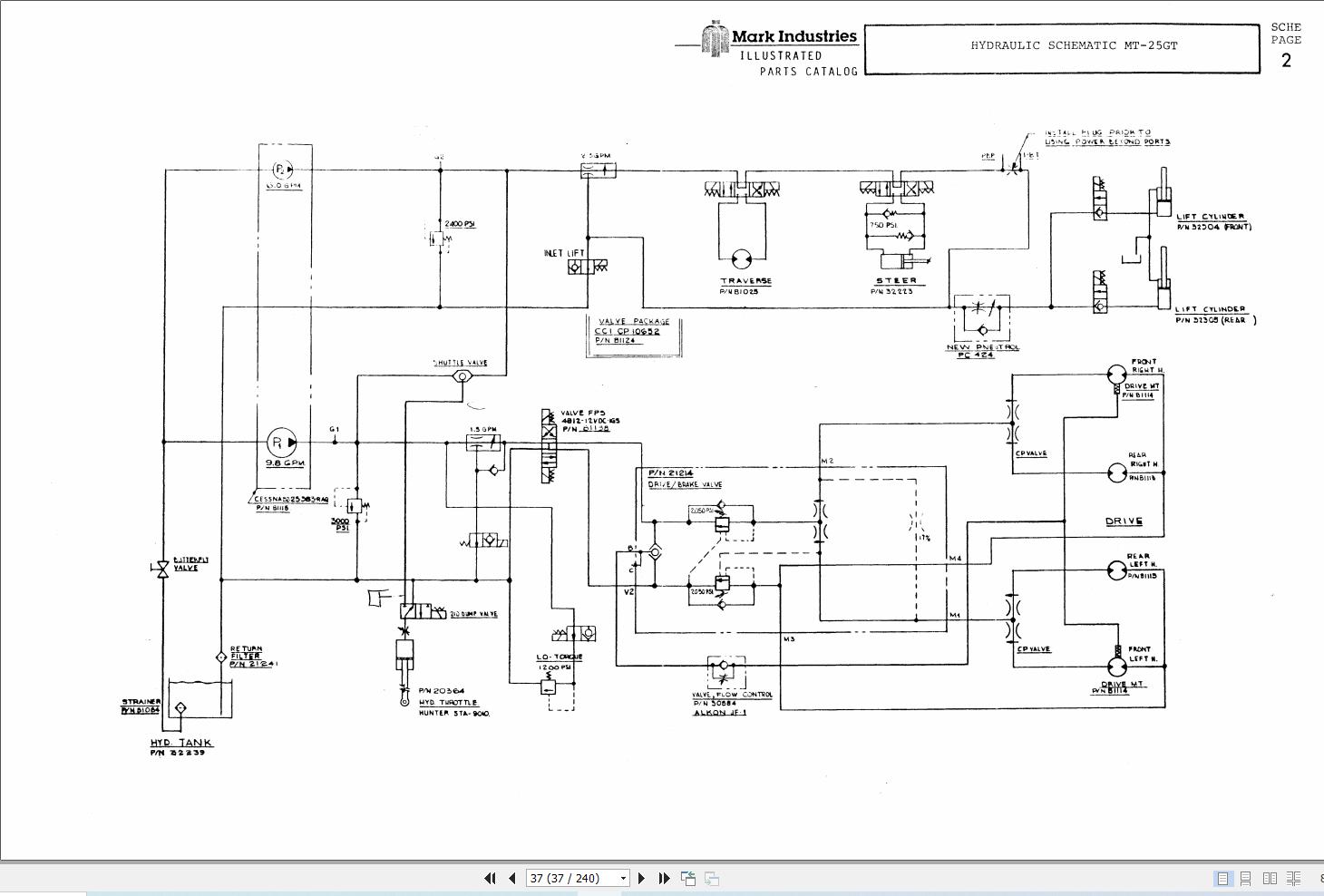Click the next view navigation icon
The height and width of the screenshot is (896, 1324).
(712, 878)
